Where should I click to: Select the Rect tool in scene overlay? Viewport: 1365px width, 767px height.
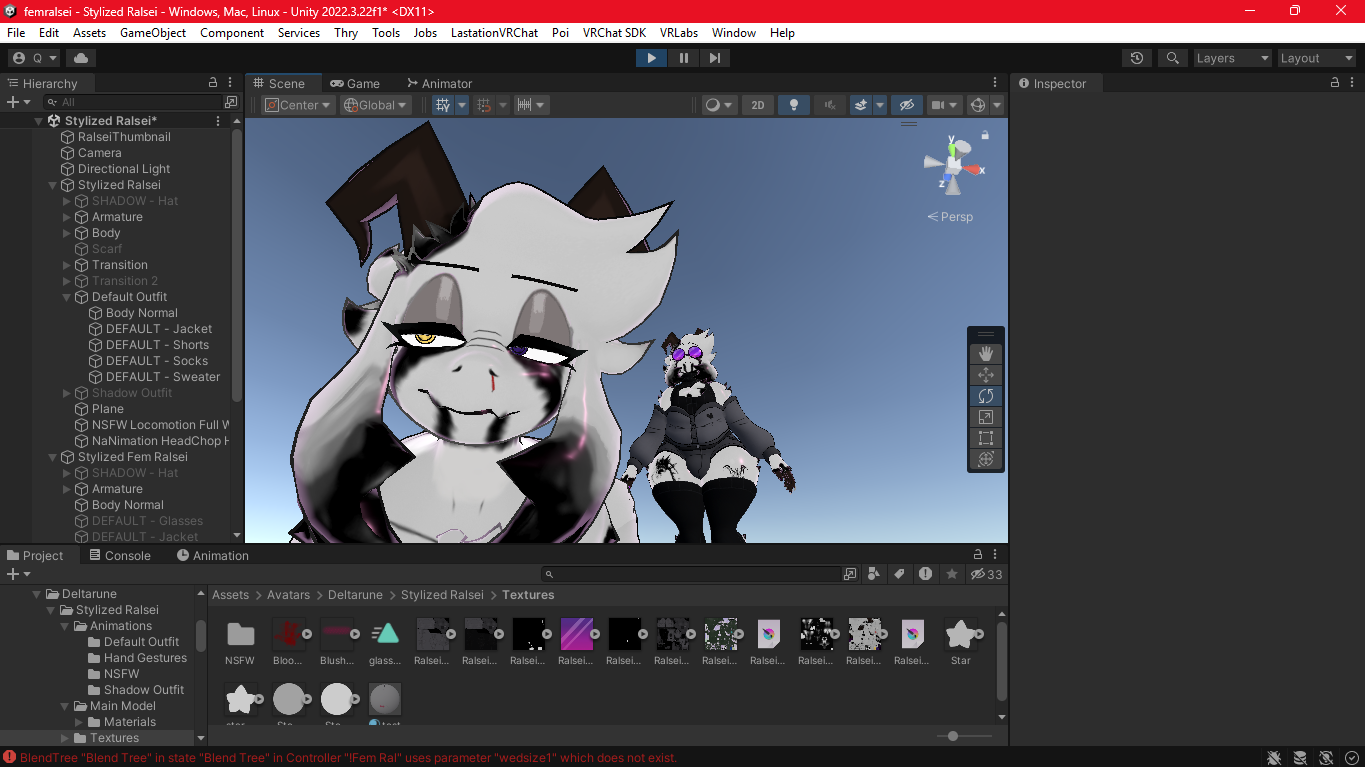tap(986, 438)
